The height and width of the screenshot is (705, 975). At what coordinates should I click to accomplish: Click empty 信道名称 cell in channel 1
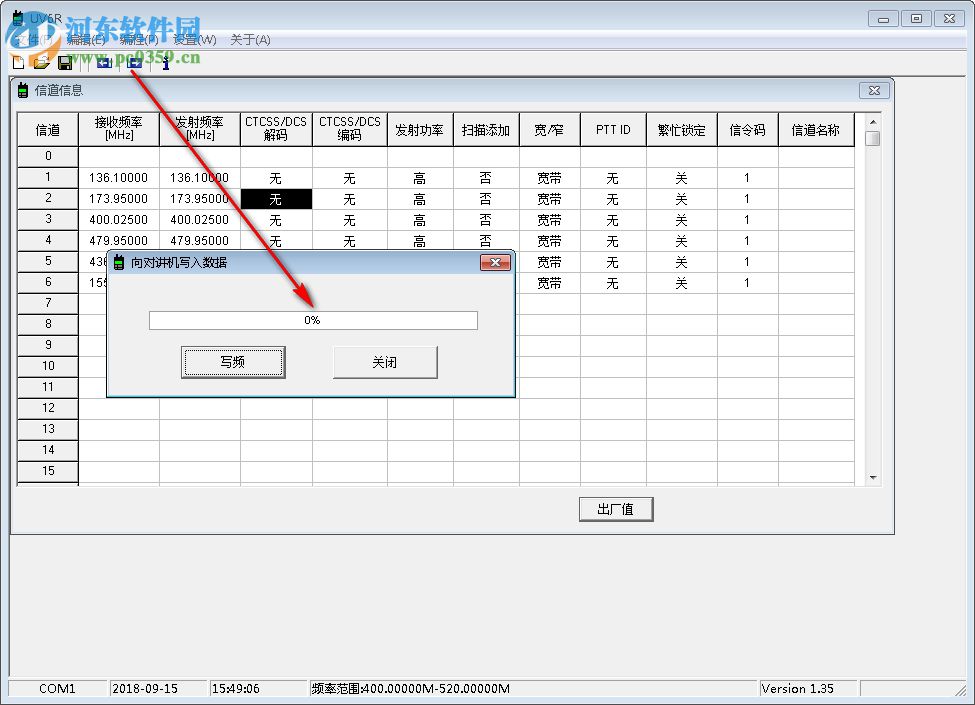[x=816, y=178]
